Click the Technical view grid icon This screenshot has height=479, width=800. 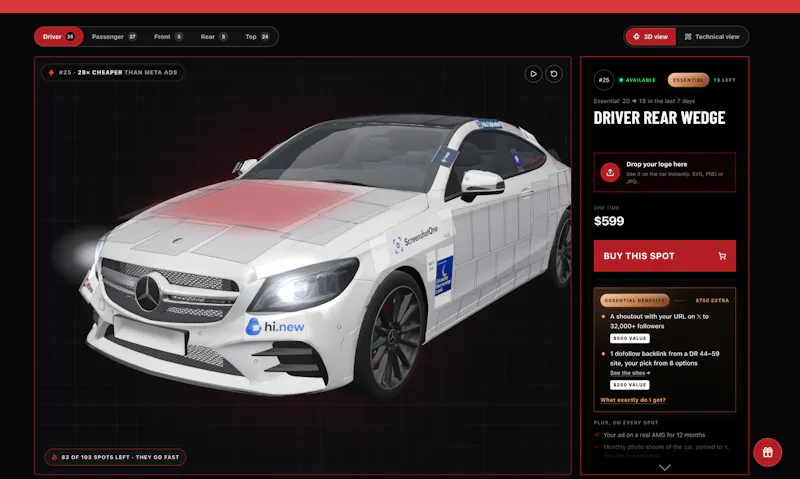[688, 37]
